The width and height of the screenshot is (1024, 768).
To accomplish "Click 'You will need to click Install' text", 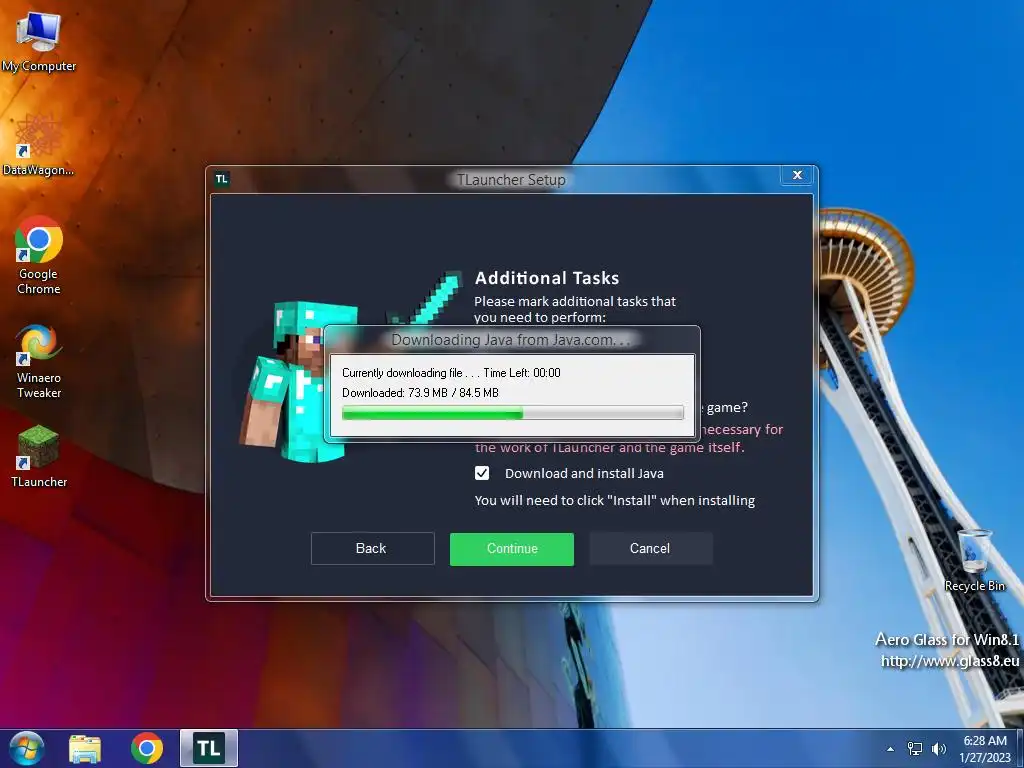I will [x=615, y=501].
